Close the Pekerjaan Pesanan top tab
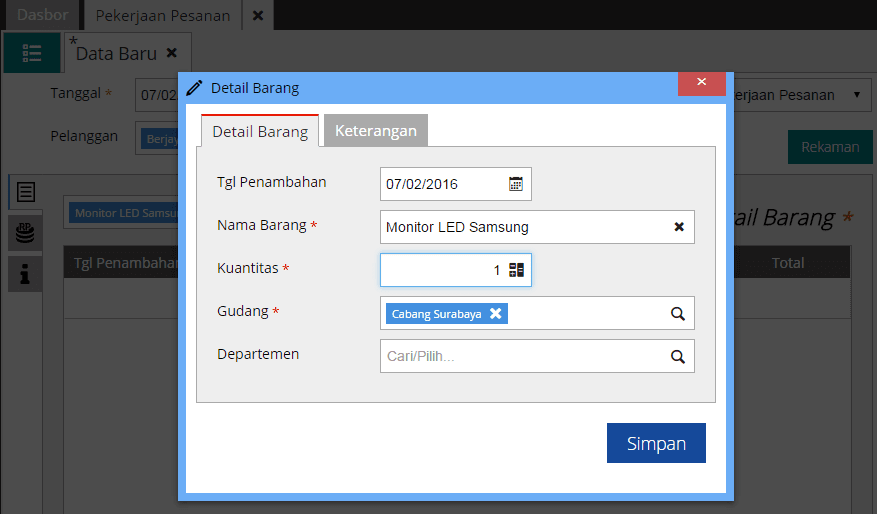The width and height of the screenshot is (877, 514). (258, 16)
